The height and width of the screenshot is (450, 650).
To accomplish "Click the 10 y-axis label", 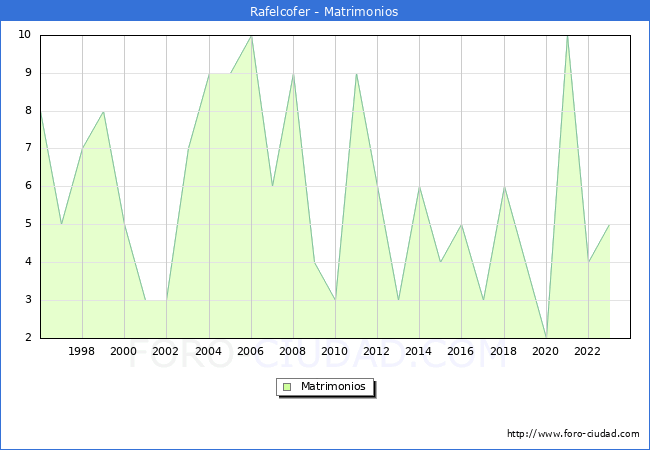I will (x=24, y=35).
